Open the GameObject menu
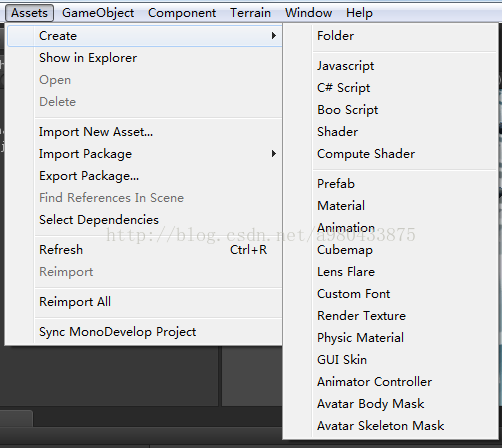 (x=98, y=13)
